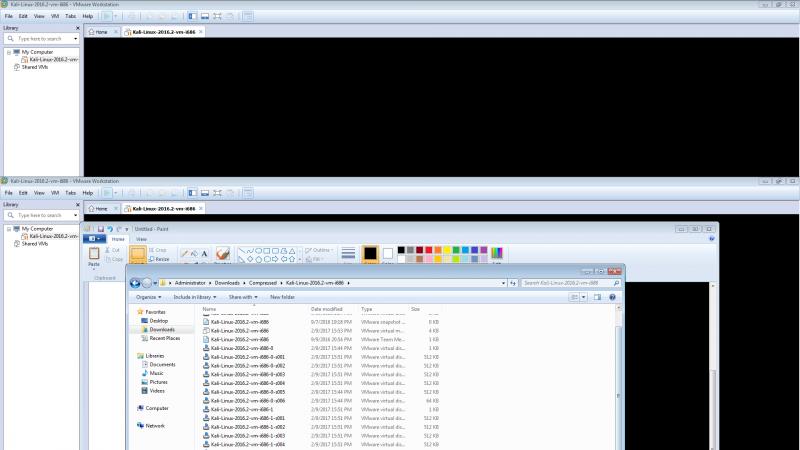Open Recent Places in the Explorer navigation pane
This screenshot has width=800, height=450.
coord(164,338)
